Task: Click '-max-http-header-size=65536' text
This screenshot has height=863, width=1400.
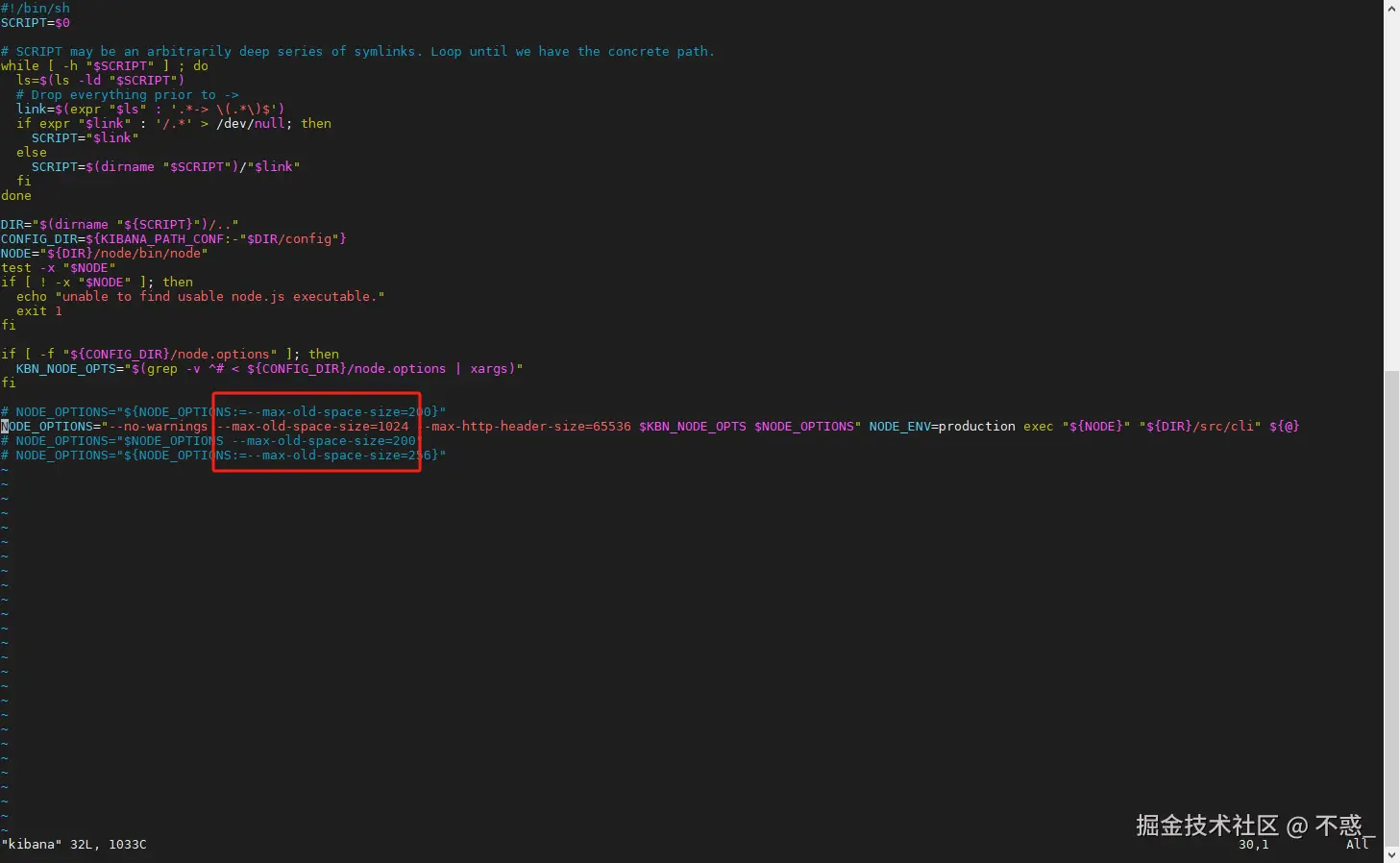Action: pos(528,426)
